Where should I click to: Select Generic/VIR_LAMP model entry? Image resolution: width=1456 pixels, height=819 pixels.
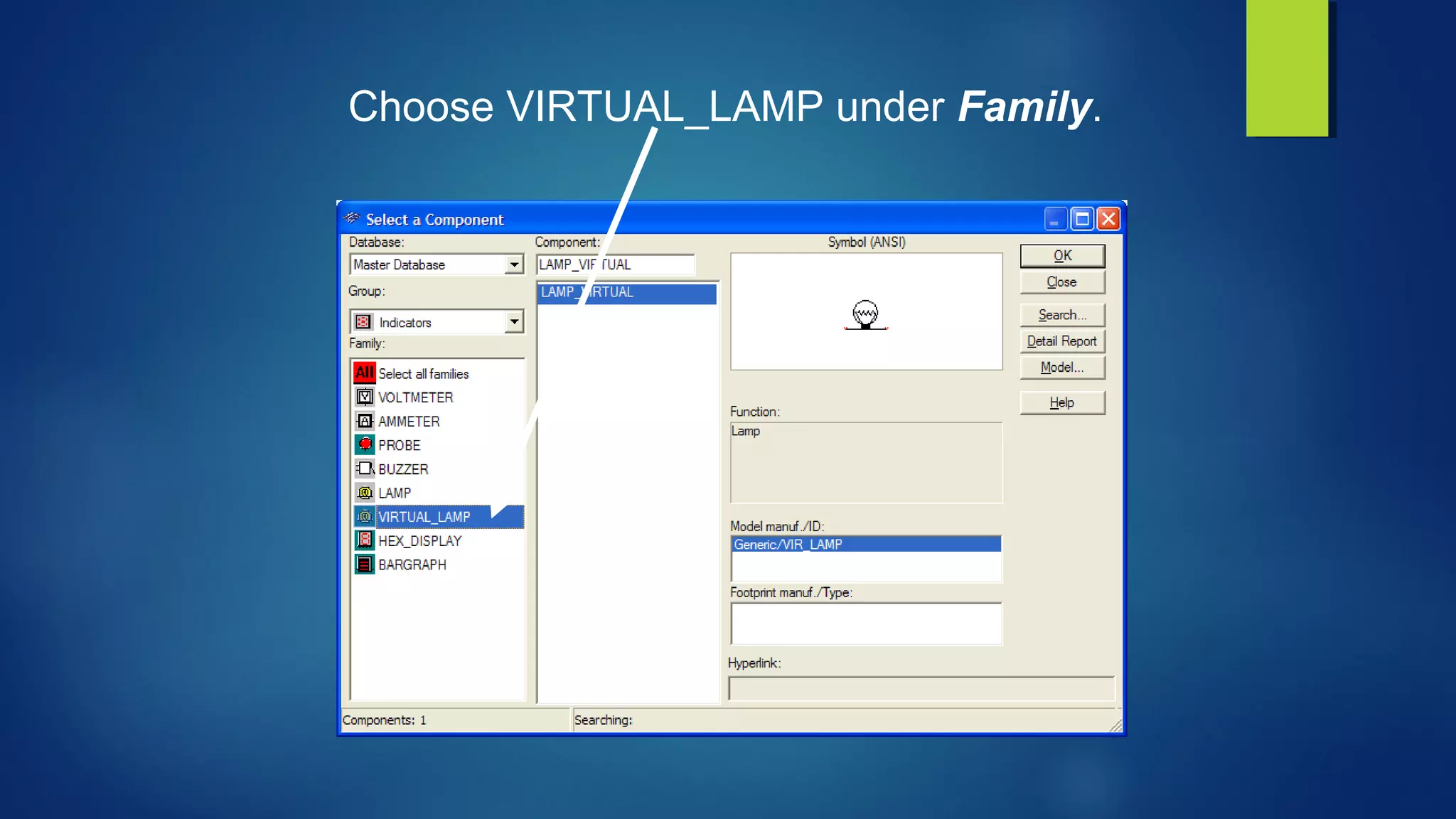pyautogui.click(x=866, y=545)
